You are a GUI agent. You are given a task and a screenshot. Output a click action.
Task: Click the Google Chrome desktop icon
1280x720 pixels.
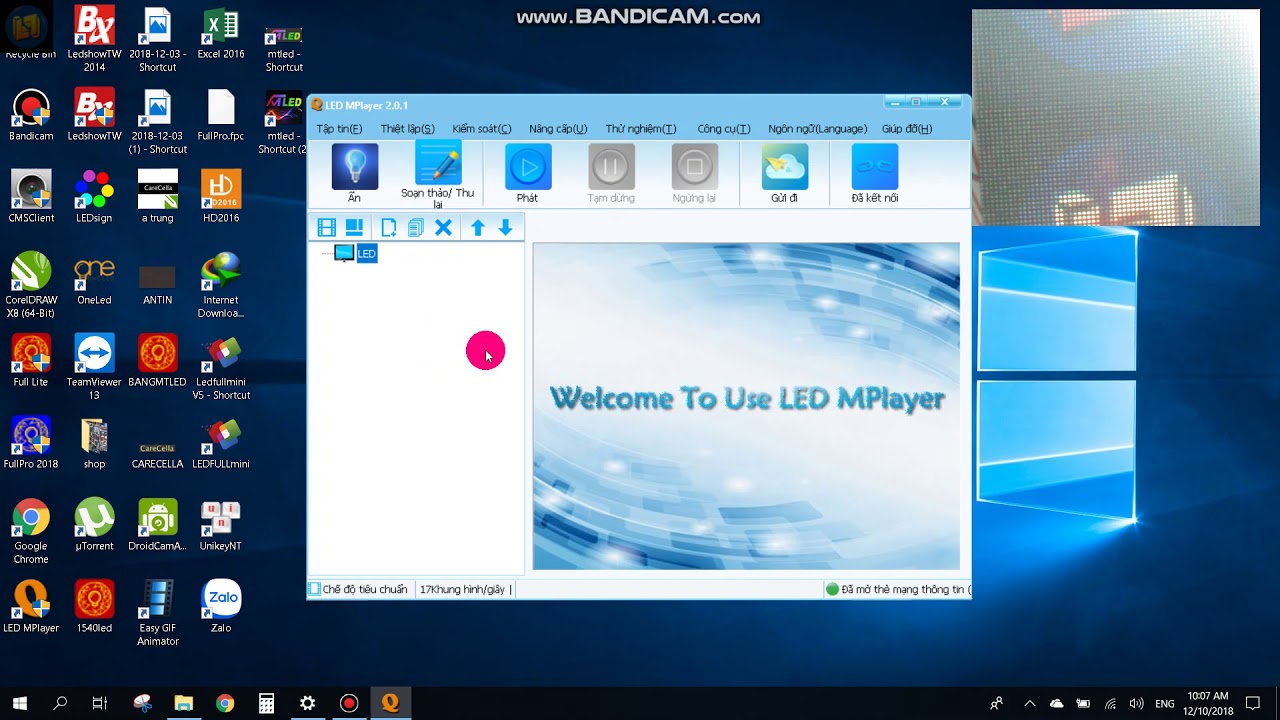coord(31,531)
